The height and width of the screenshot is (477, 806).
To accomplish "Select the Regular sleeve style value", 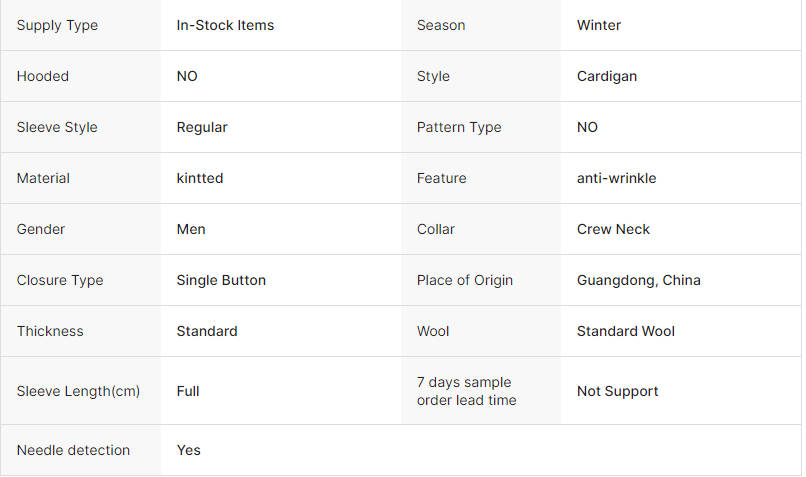I will tap(202, 127).
